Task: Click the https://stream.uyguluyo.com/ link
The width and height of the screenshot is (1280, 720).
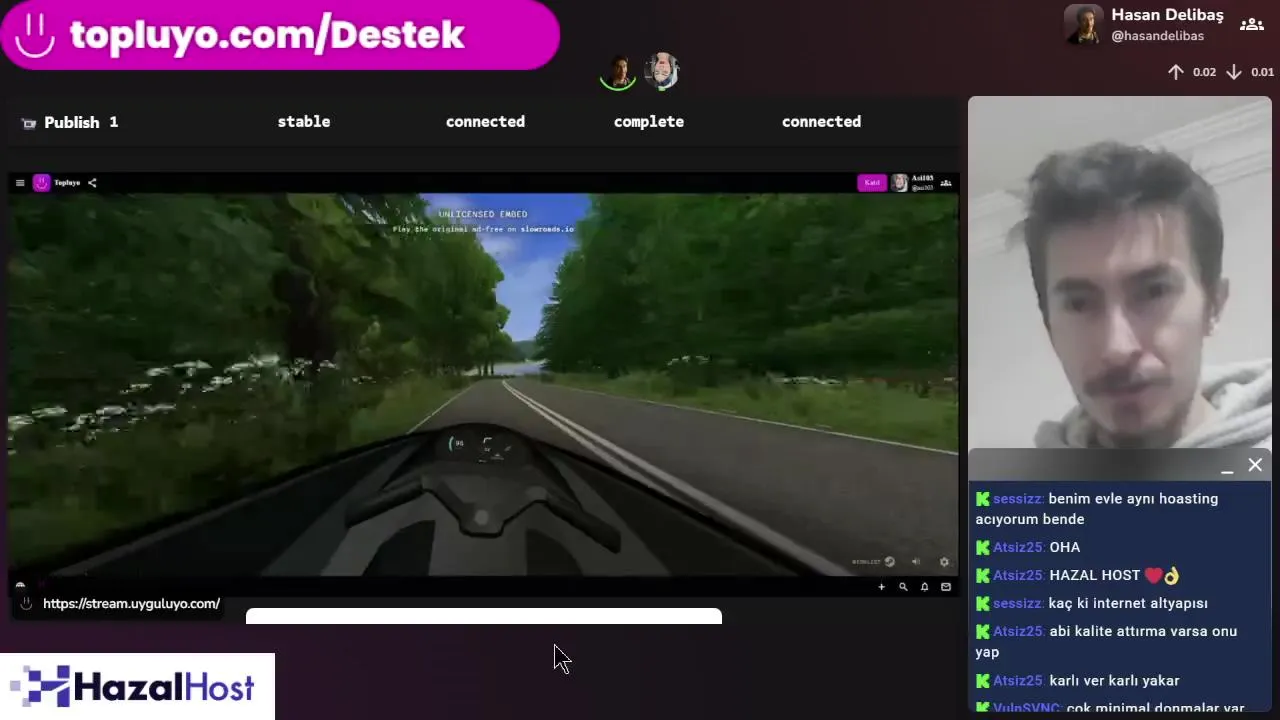Action: [131, 604]
